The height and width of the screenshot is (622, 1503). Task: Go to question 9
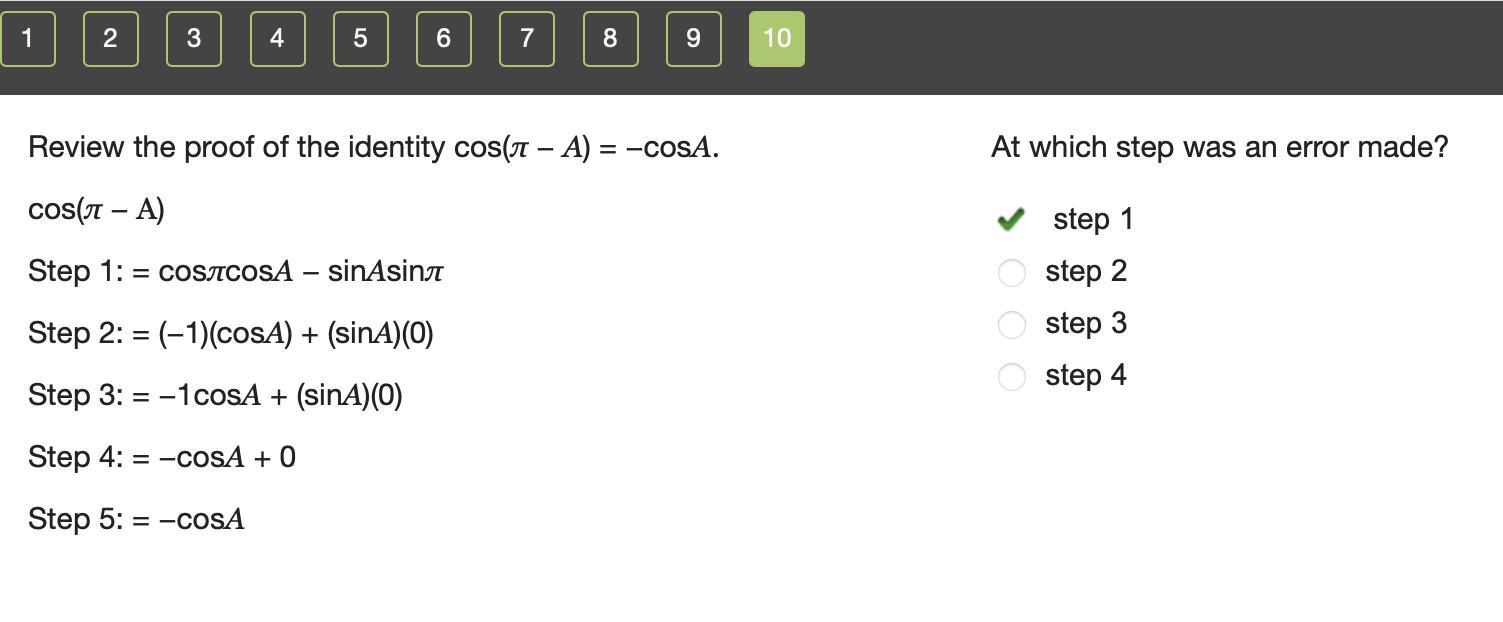(x=694, y=39)
